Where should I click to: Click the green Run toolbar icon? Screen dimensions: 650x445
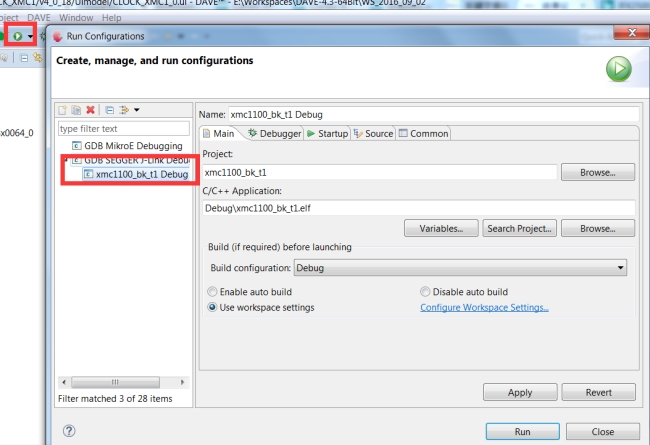tap(18, 36)
